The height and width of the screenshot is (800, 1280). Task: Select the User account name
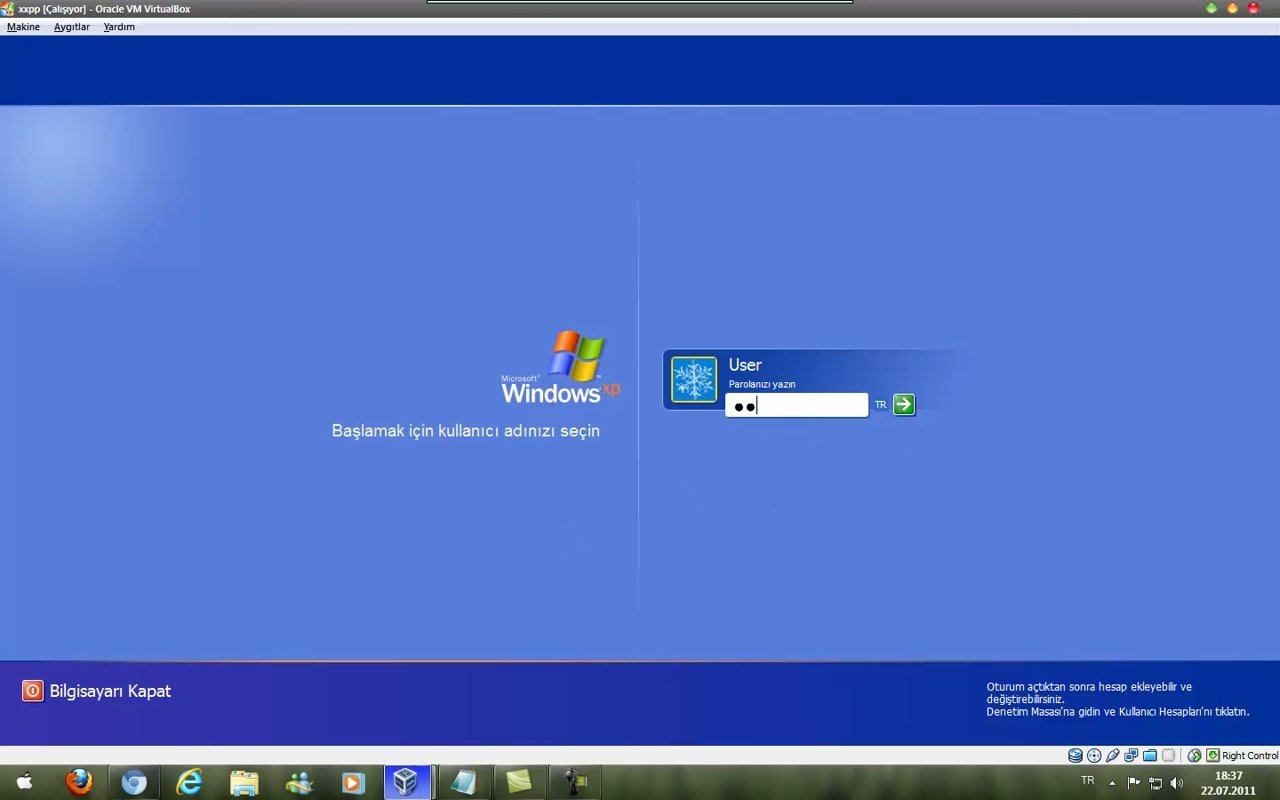coord(745,365)
